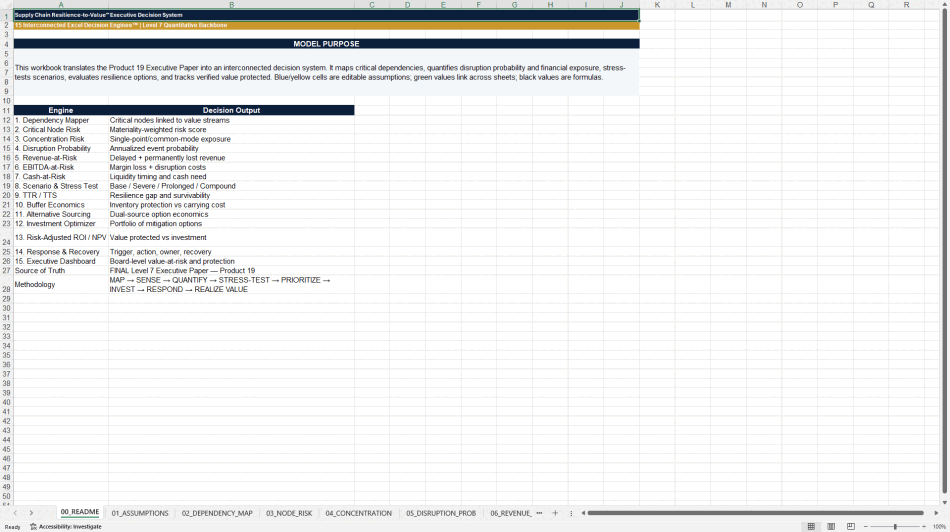The height and width of the screenshot is (532, 950).
Task: Adjust the zoom slider handle
Action: [x=895, y=527]
